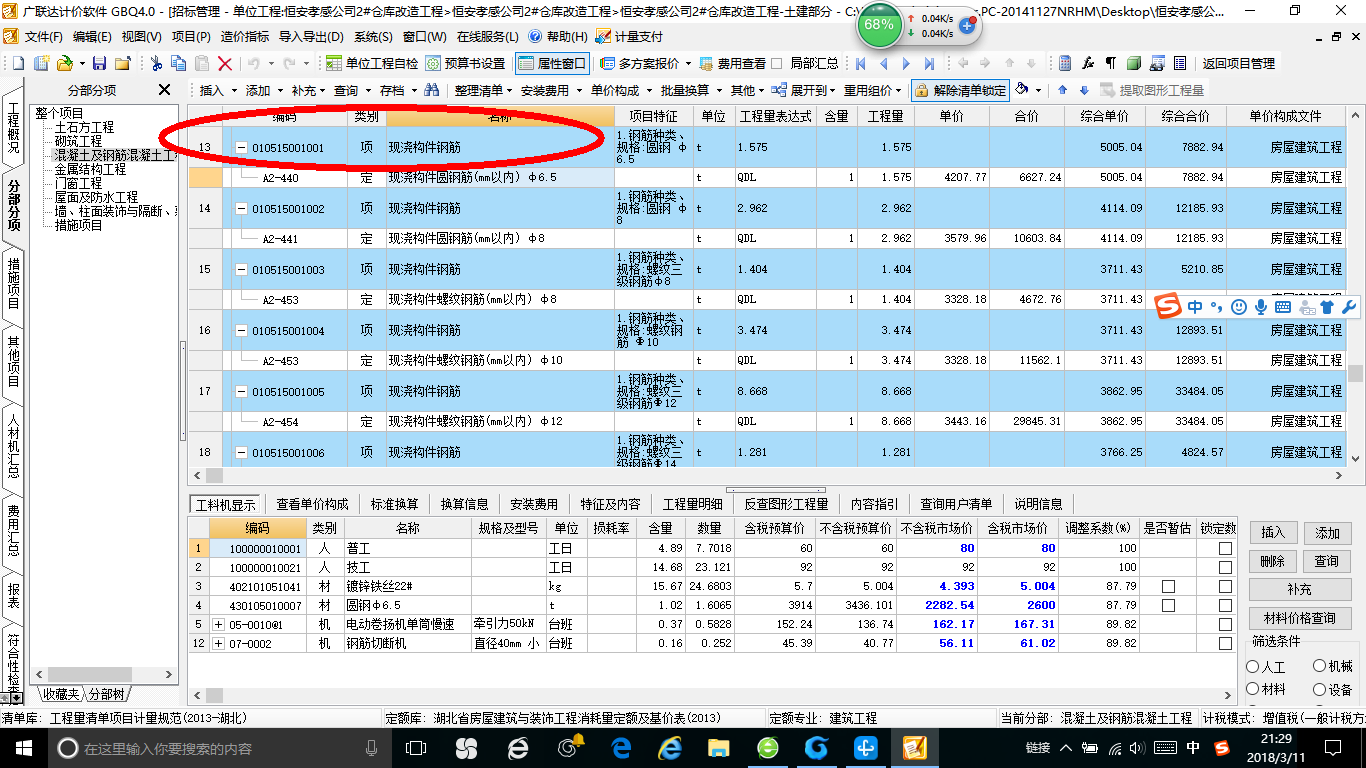
Task: Open the folder icon in the toolbar
Action: [64, 63]
